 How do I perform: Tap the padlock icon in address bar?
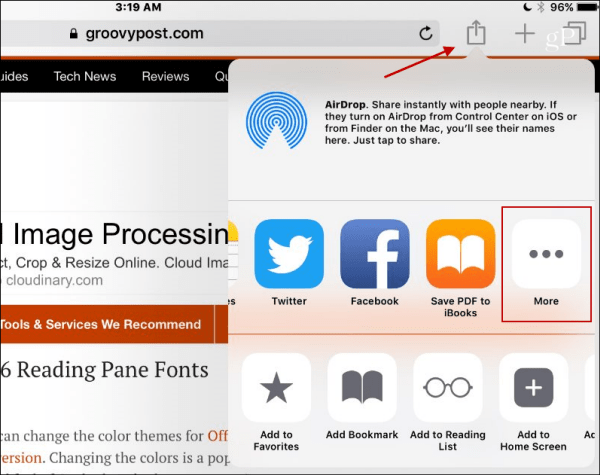(73, 34)
